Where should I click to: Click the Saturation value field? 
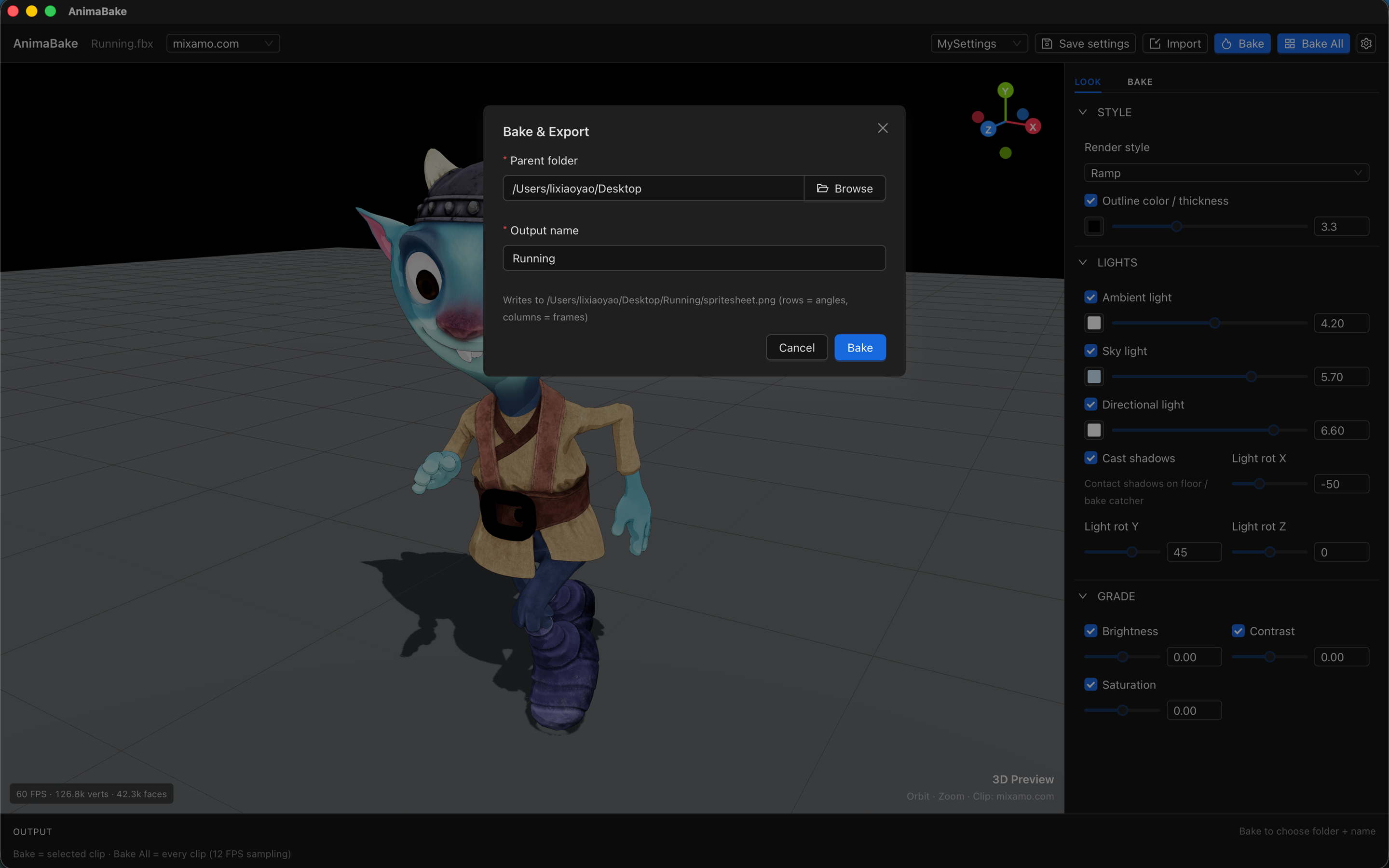click(1194, 710)
